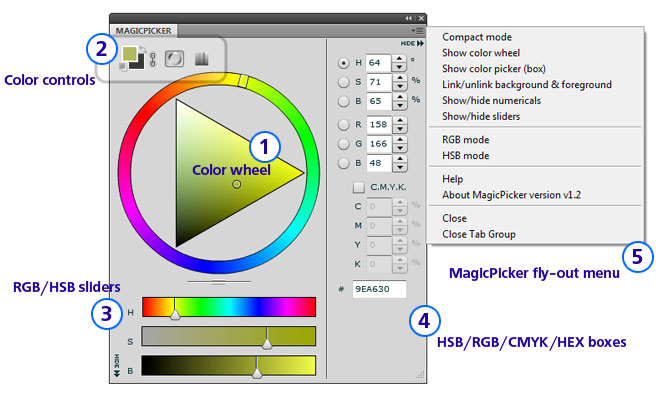Choose Compact mode from fly-out menu

click(477, 37)
